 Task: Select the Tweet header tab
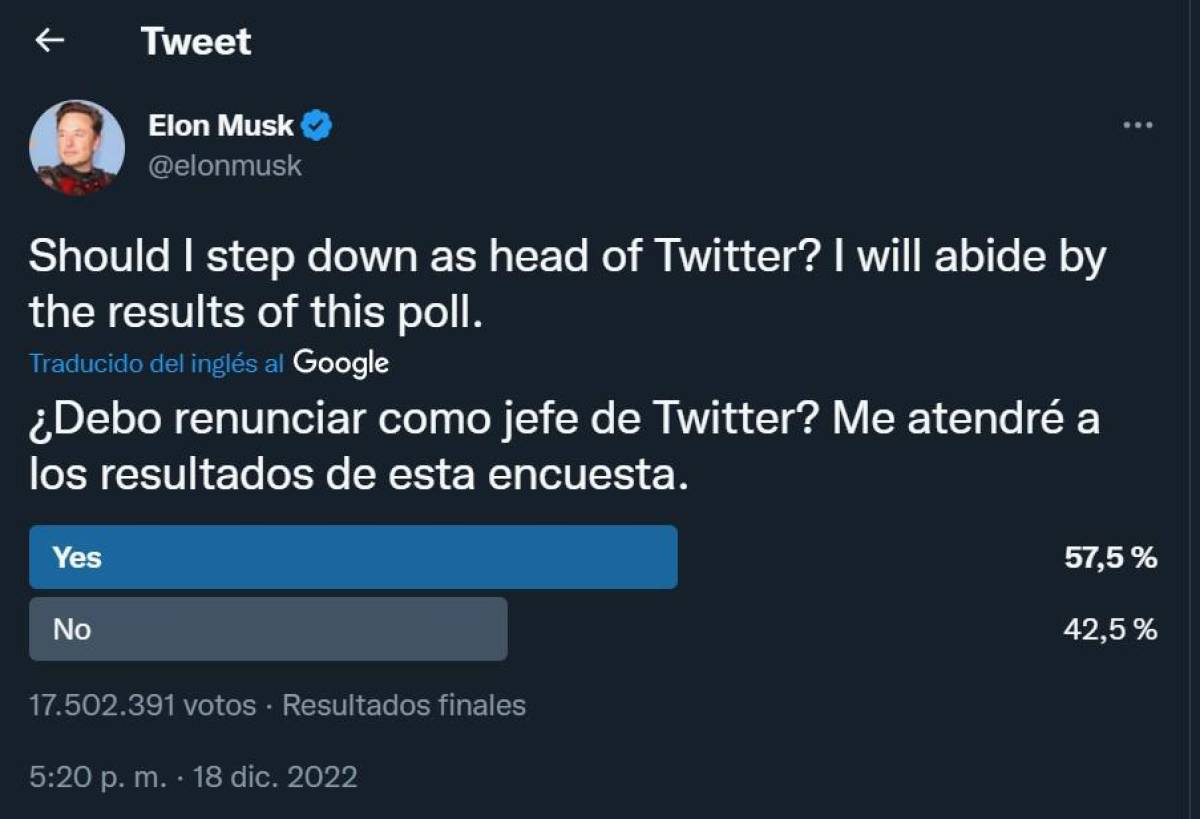click(195, 41)
